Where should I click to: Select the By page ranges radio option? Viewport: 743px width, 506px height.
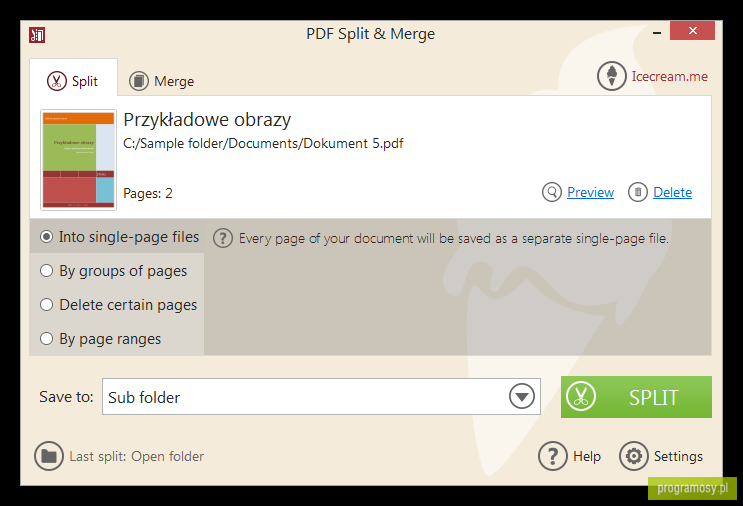pyautogui.click(x=46, y=339)
